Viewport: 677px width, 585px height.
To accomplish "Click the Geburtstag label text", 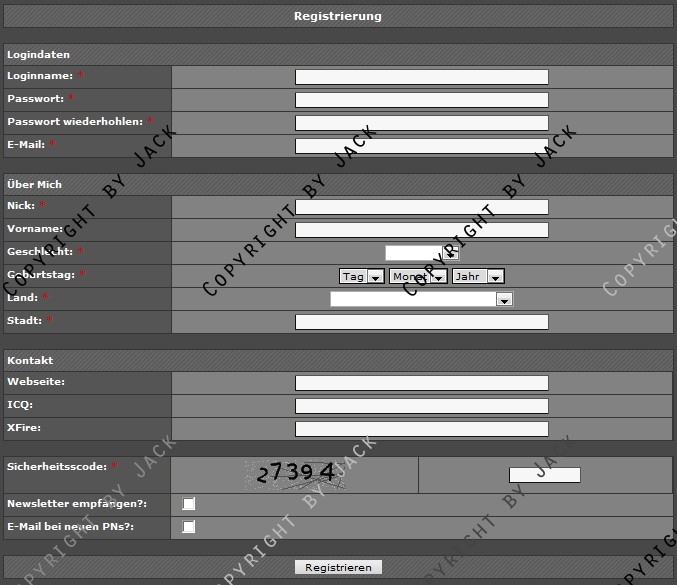I will [x=41, y=275].
